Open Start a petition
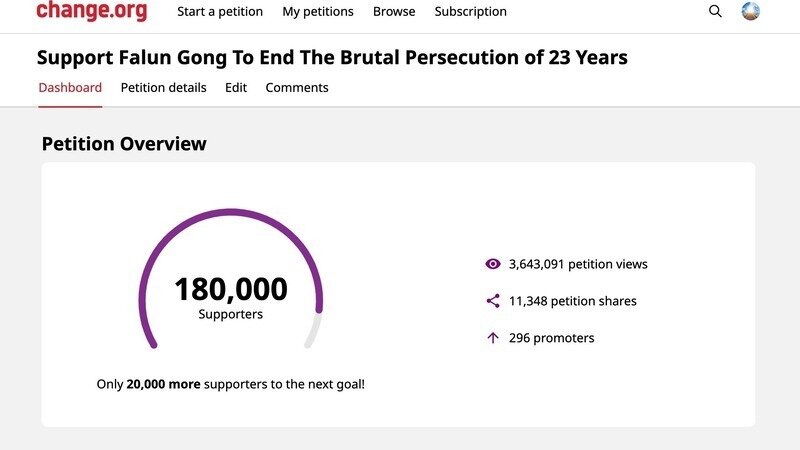Viewport: 800px width, 450px height. pos(220,12)
